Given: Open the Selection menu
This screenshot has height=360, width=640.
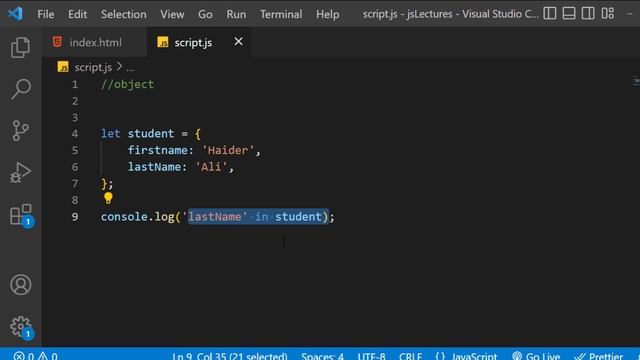Looking at the screenshot, I should pos(124,14).
